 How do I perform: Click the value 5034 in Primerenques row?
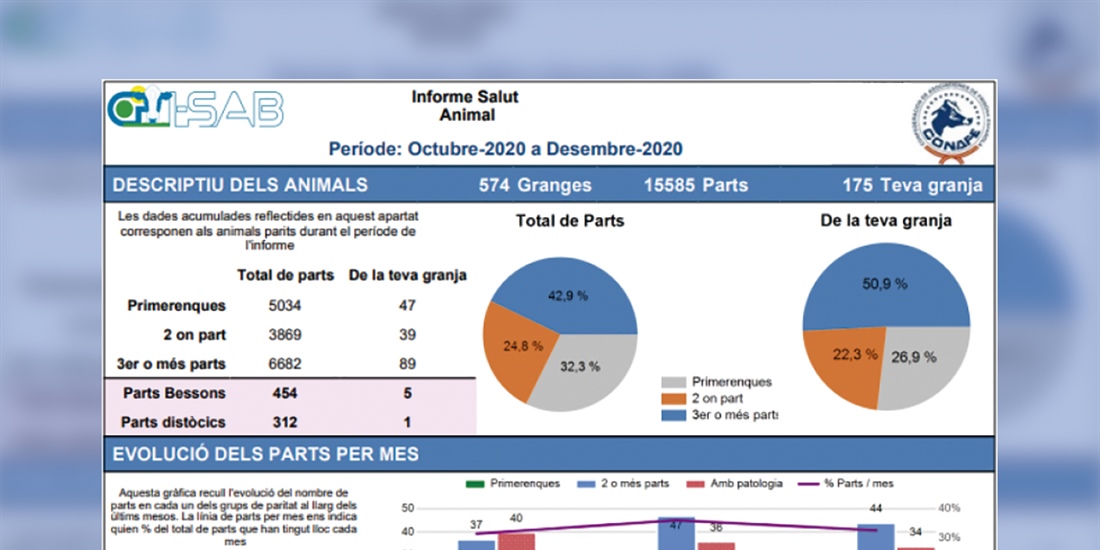[285, 306]
